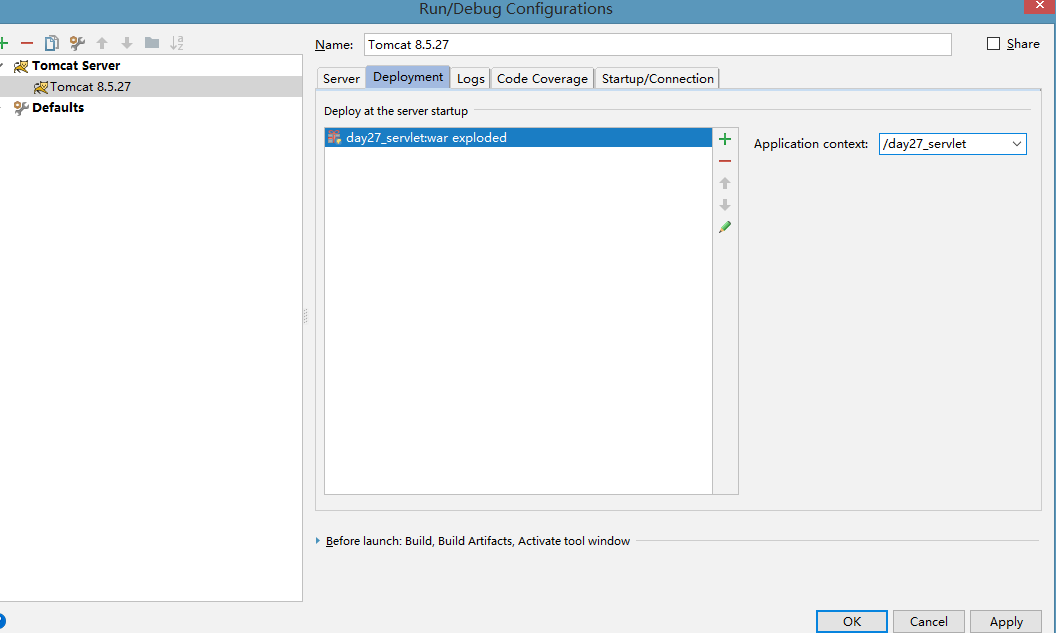
Task: Expand the Before launch section
Action: (318, 541)
